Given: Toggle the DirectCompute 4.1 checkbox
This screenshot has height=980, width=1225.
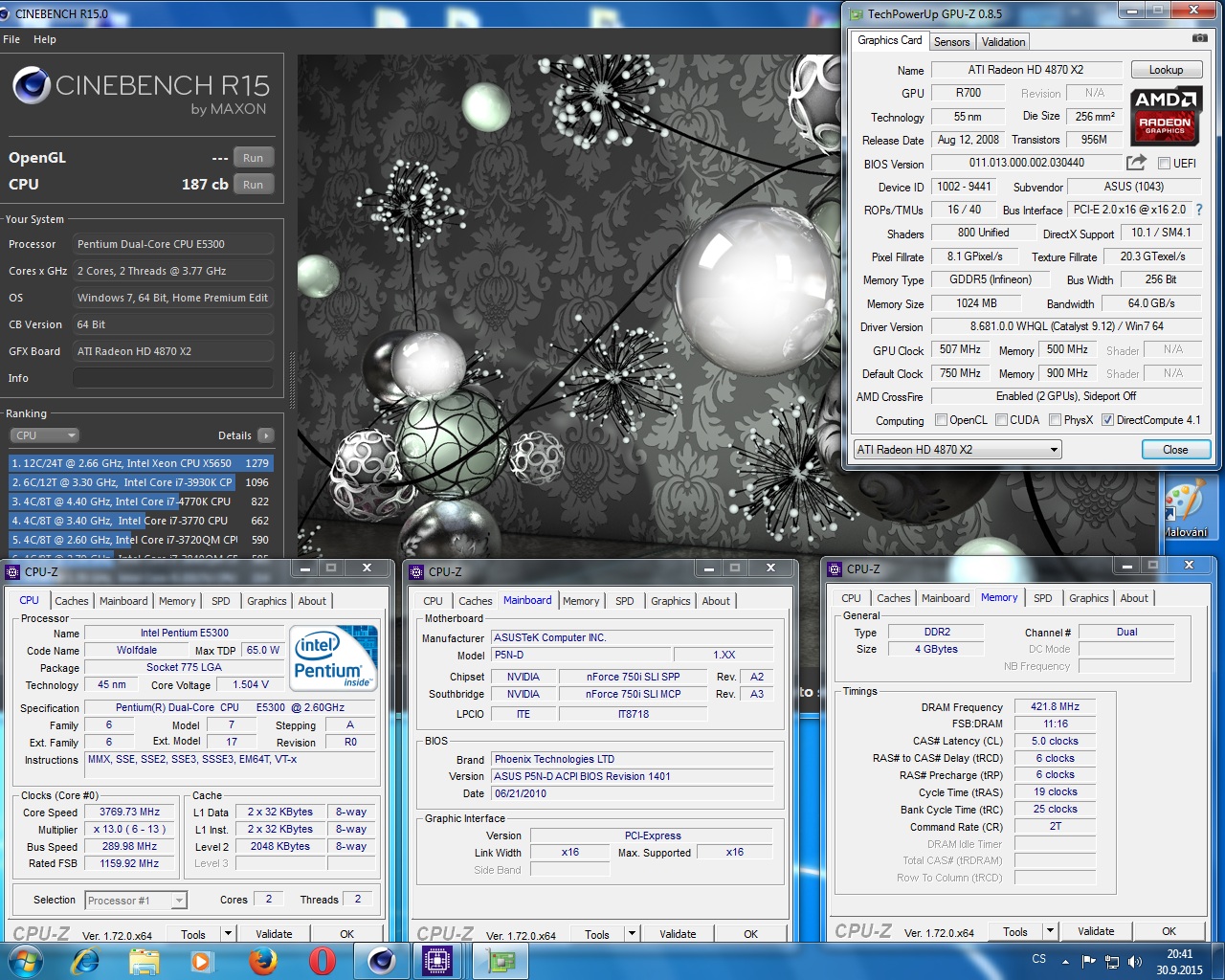Looking at the screenshot, I should point(1107,419).
